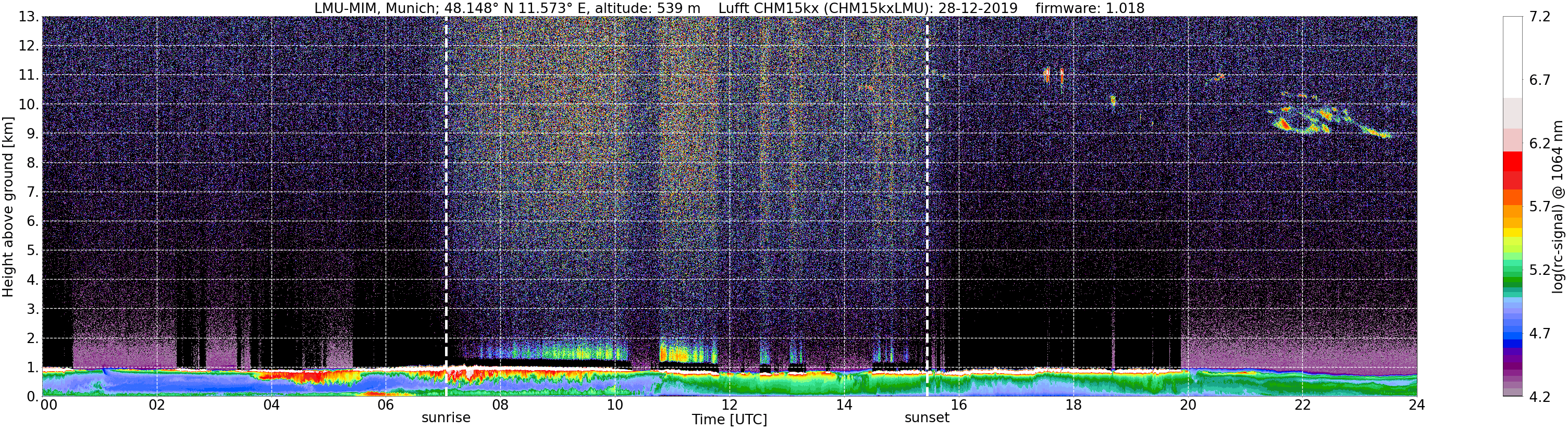
Task: Click the 4.7 tick on the colorbar
Action: click(1540, 333)
